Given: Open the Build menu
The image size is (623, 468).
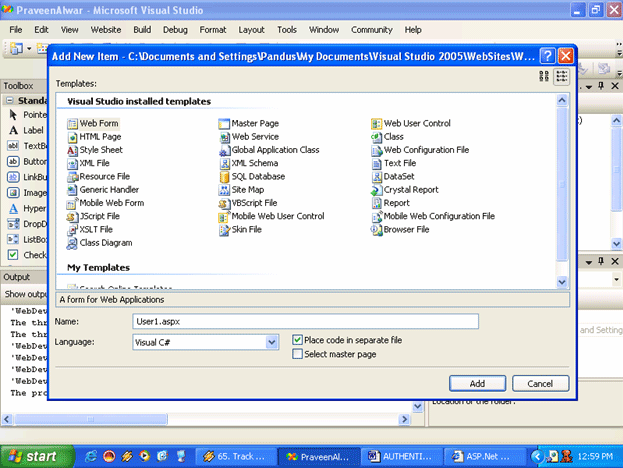Looking at the screenshot, I should coord(142,30).
